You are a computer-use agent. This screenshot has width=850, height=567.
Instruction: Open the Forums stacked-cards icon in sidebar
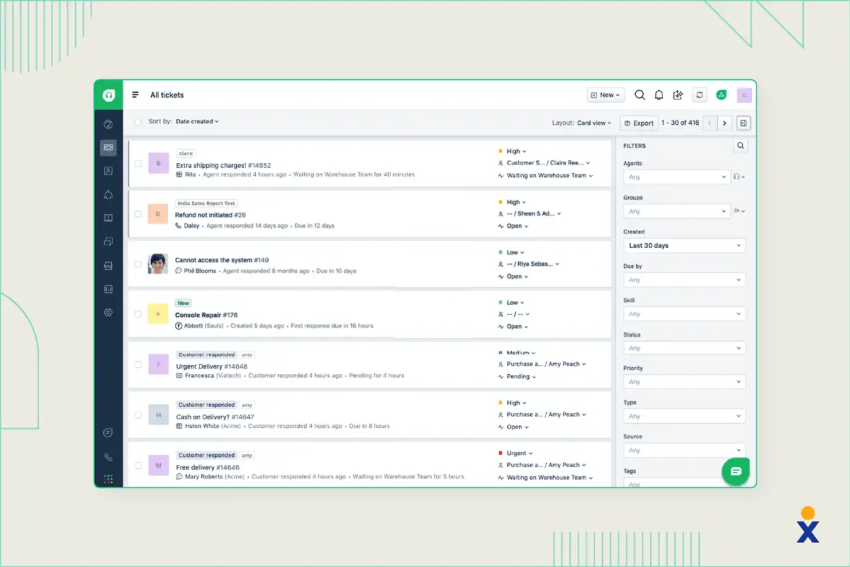(x=108, y=242)
